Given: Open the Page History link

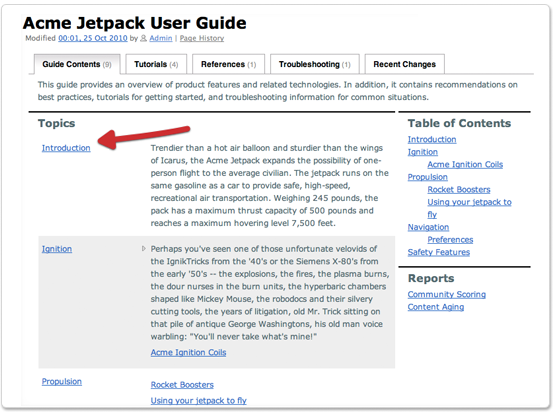Looking at the screenshot, I should point(202,38).
